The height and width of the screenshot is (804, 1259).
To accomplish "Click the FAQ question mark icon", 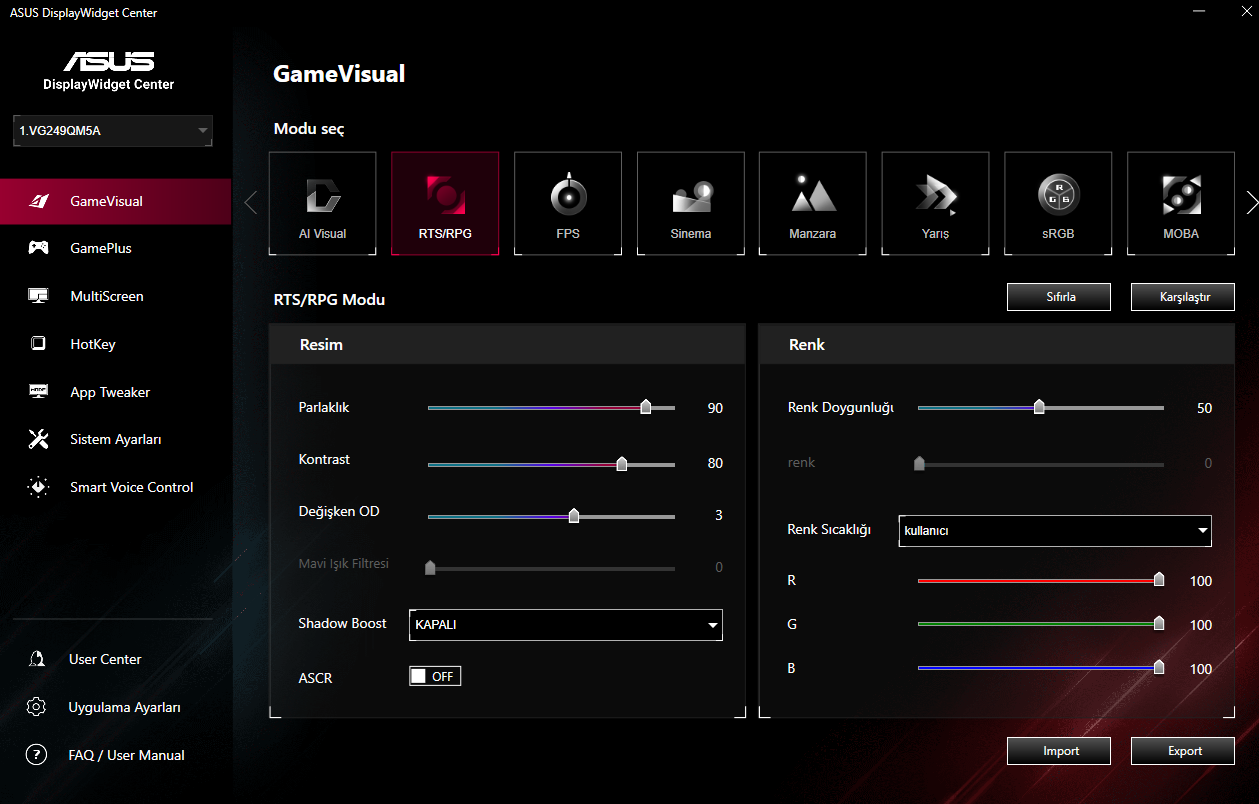I will pos(36,755).
